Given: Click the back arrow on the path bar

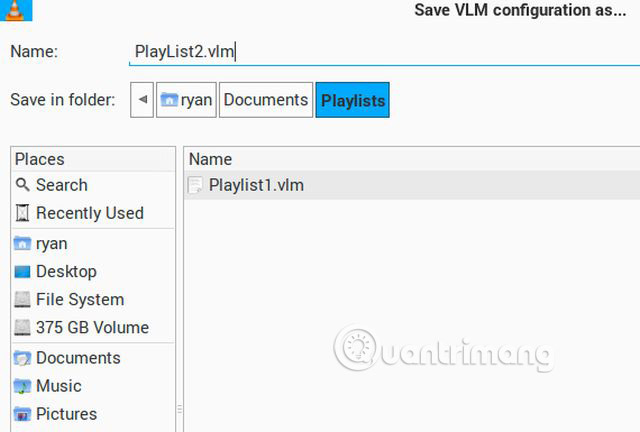Looking at the screenshot, I should pos(143,100).
